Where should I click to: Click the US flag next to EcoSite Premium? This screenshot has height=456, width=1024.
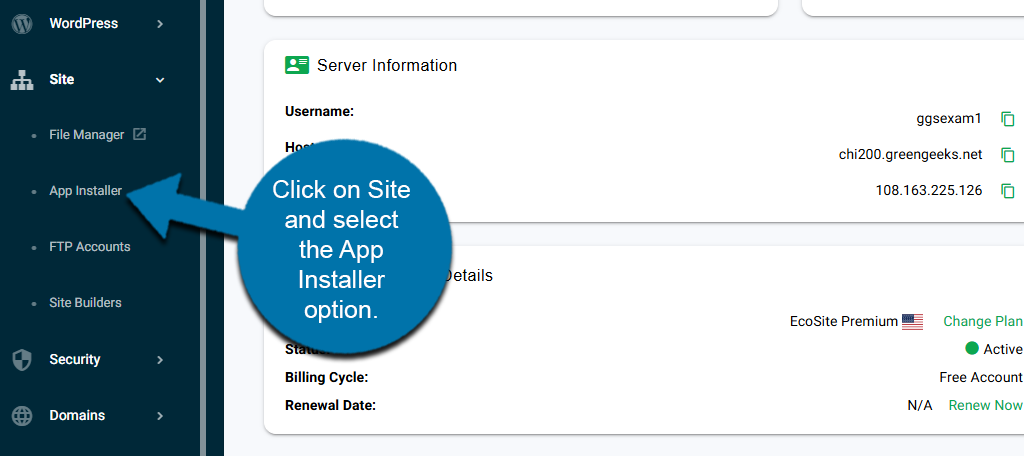(x=912, y=322)
